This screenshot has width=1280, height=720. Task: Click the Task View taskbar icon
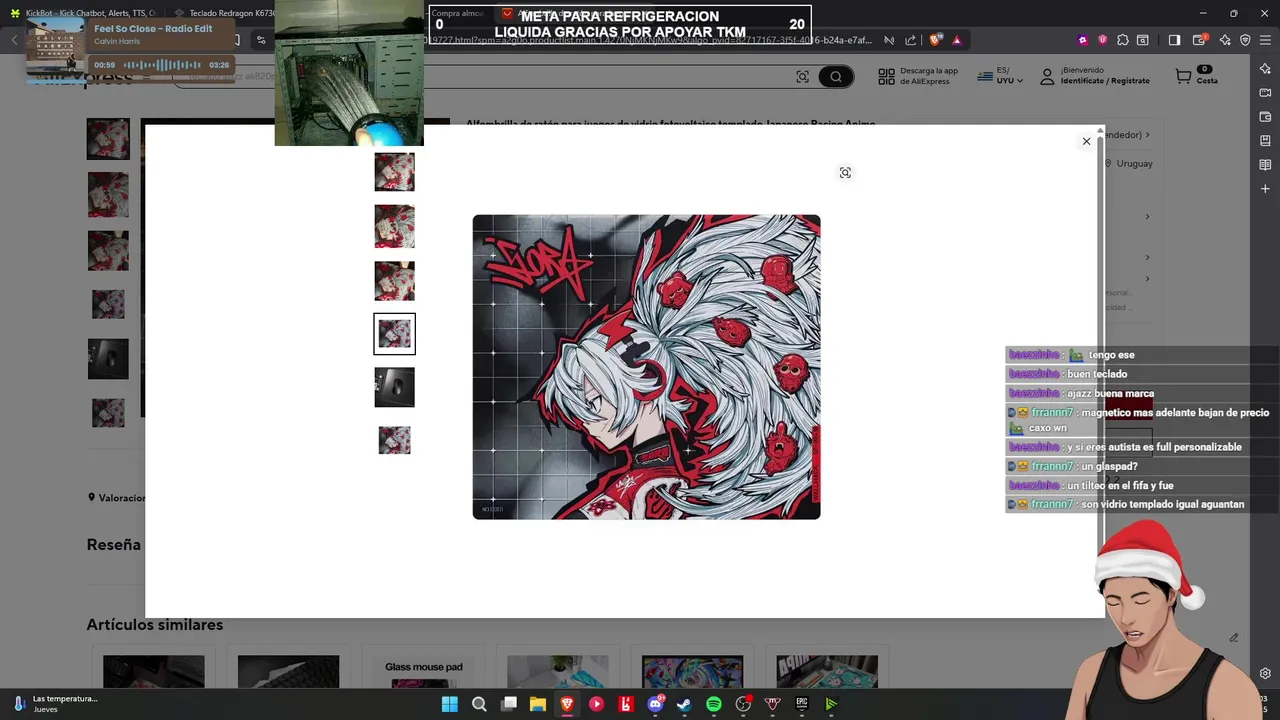pos(509,704)
